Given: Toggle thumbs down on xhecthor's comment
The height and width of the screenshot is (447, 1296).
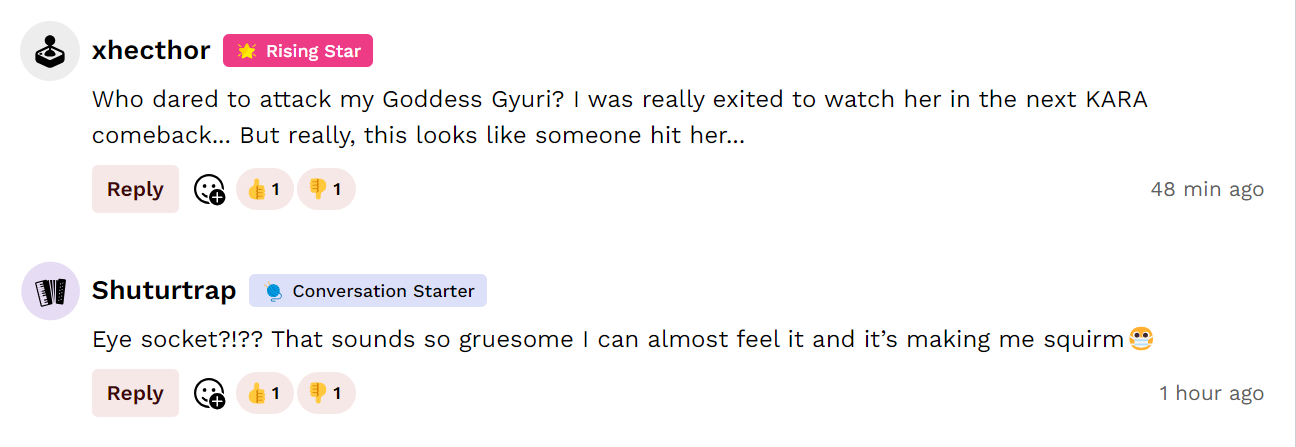Looking at the screenshot, I should click(326, 190).
